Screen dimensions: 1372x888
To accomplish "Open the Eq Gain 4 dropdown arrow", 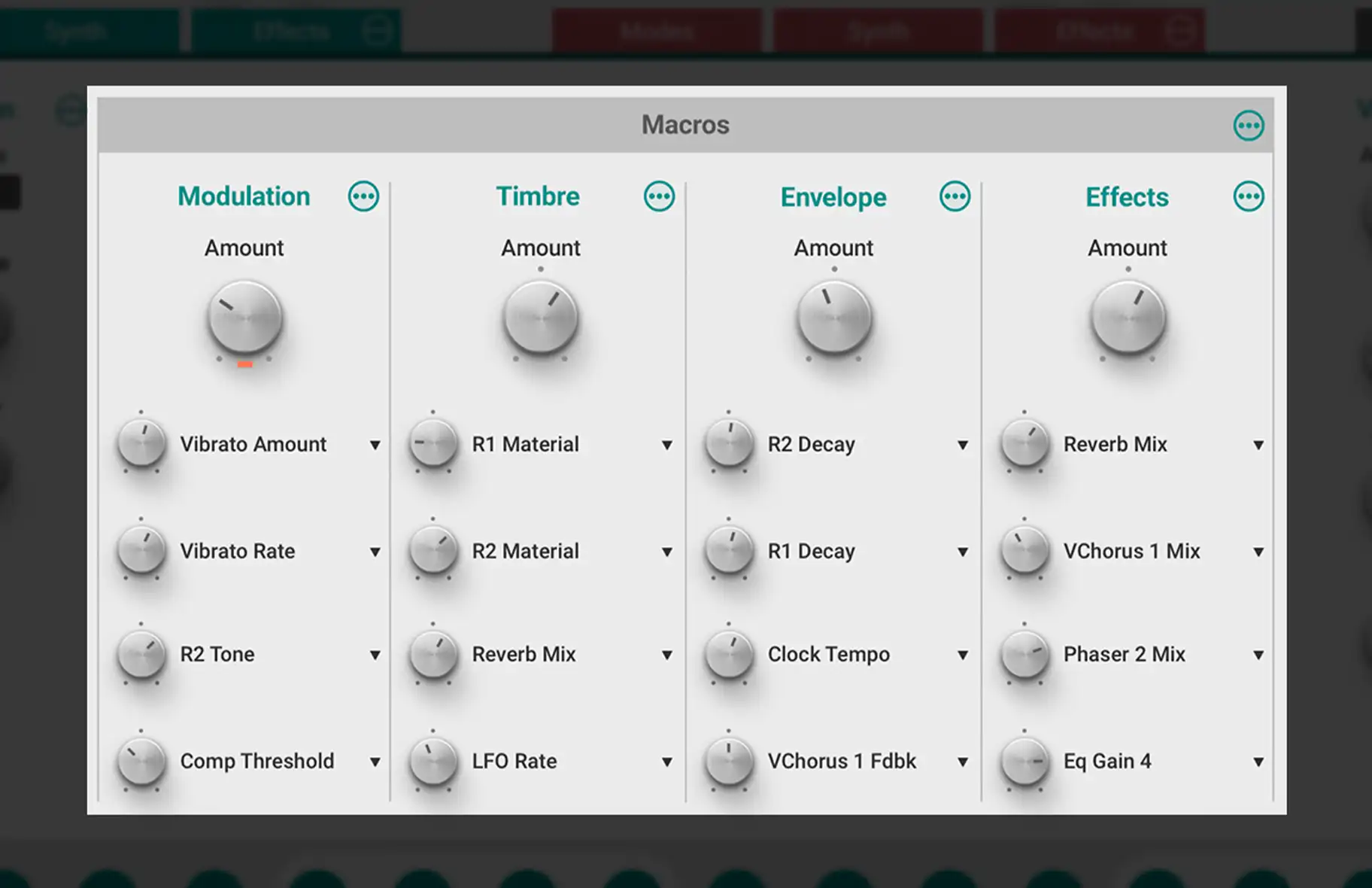I will pos(1258,762).
